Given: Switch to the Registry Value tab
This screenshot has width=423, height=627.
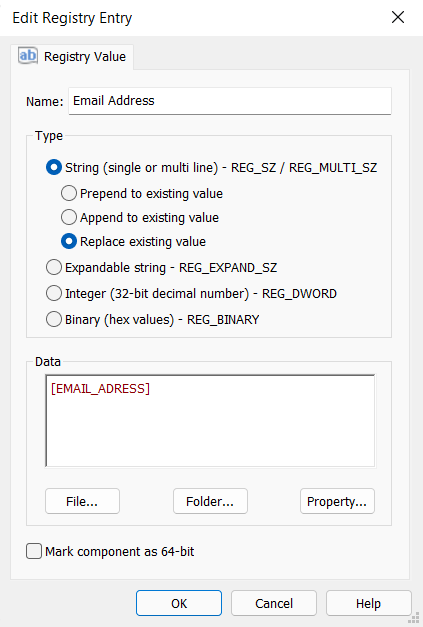Looking at the screenshot, I should (x=72, y=57).
